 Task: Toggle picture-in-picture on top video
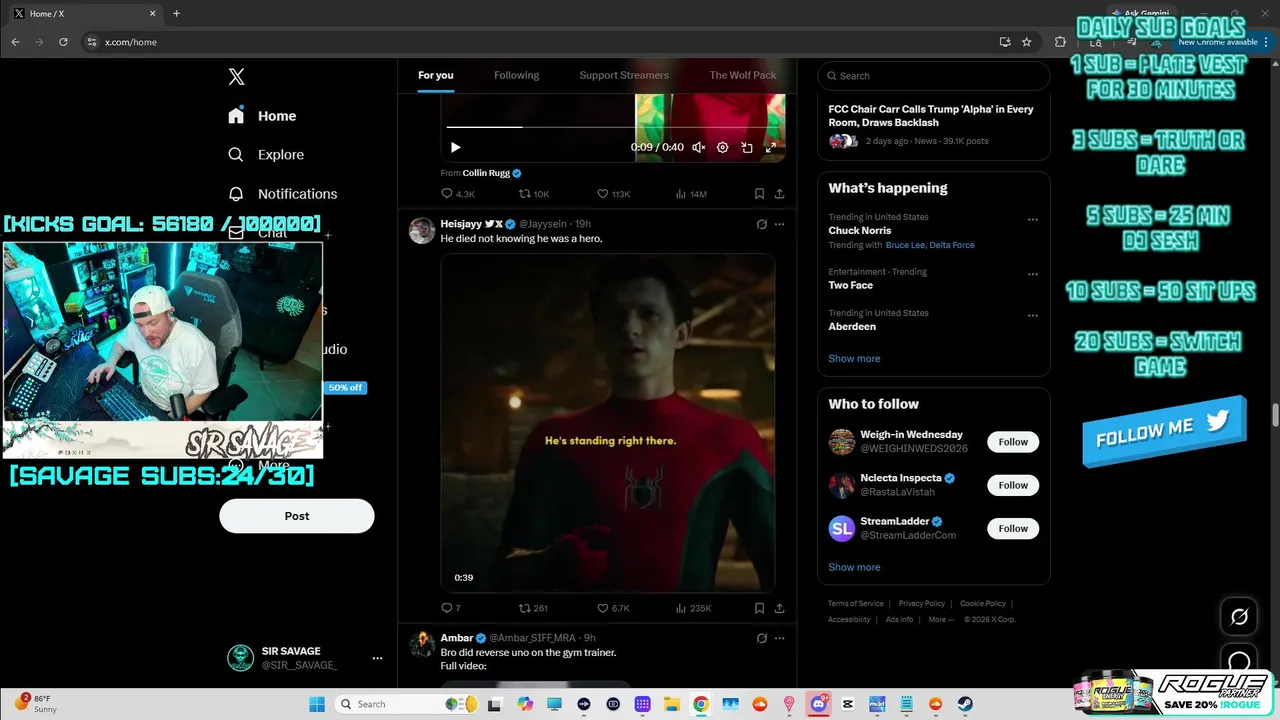(747, 147)
